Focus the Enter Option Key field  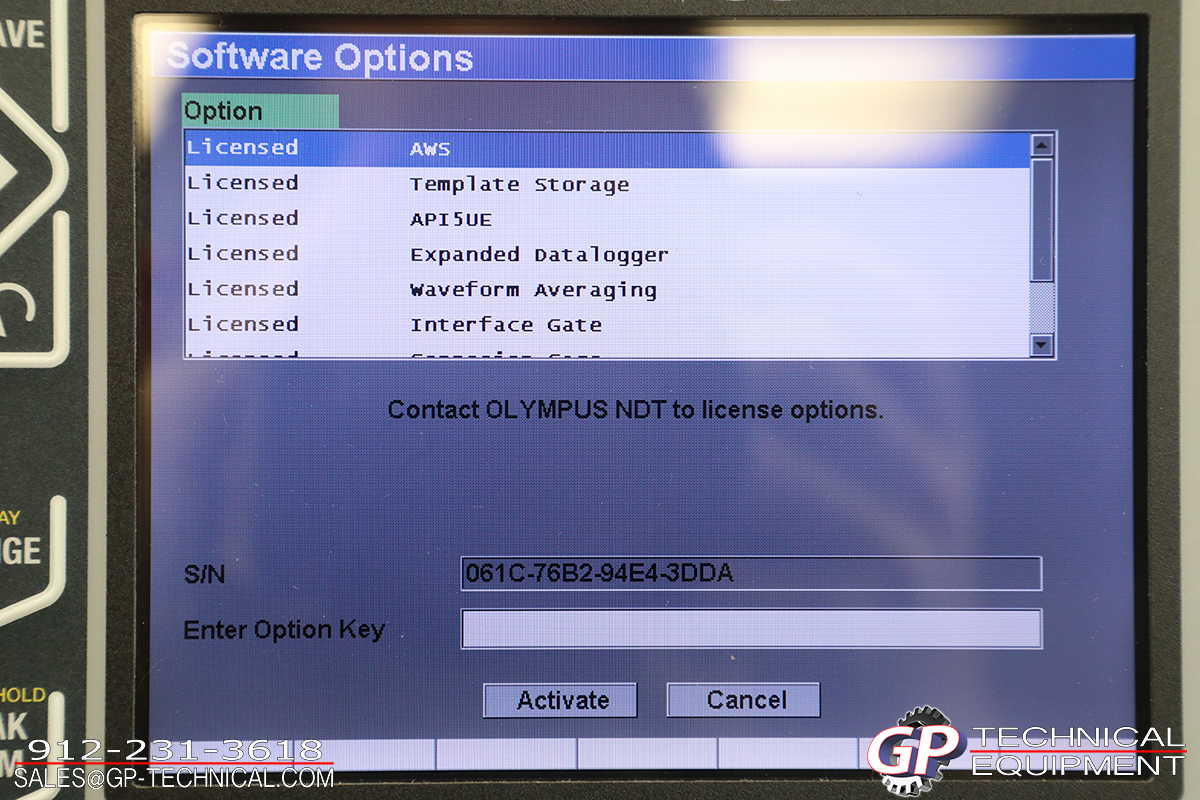[750, 629]
